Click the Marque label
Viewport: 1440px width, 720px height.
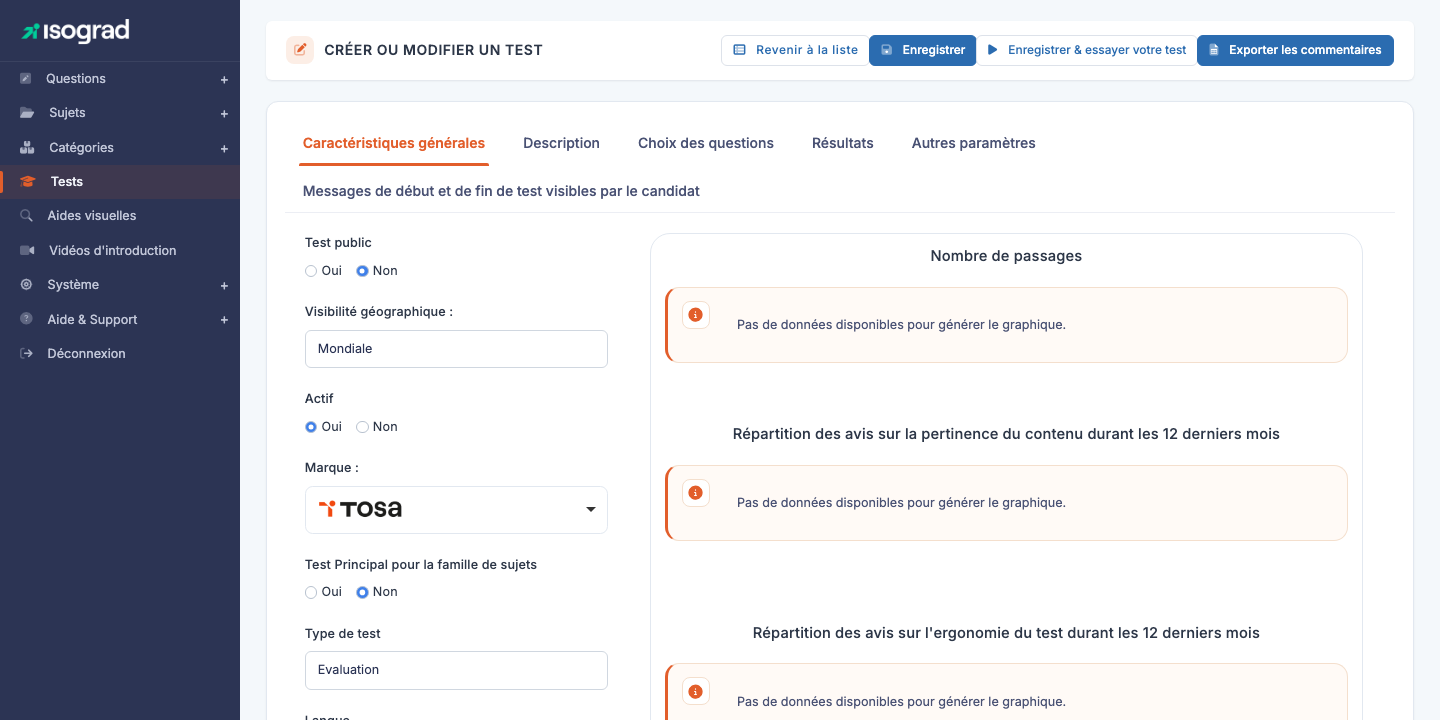pyautogui.click(x=332, y=468)
